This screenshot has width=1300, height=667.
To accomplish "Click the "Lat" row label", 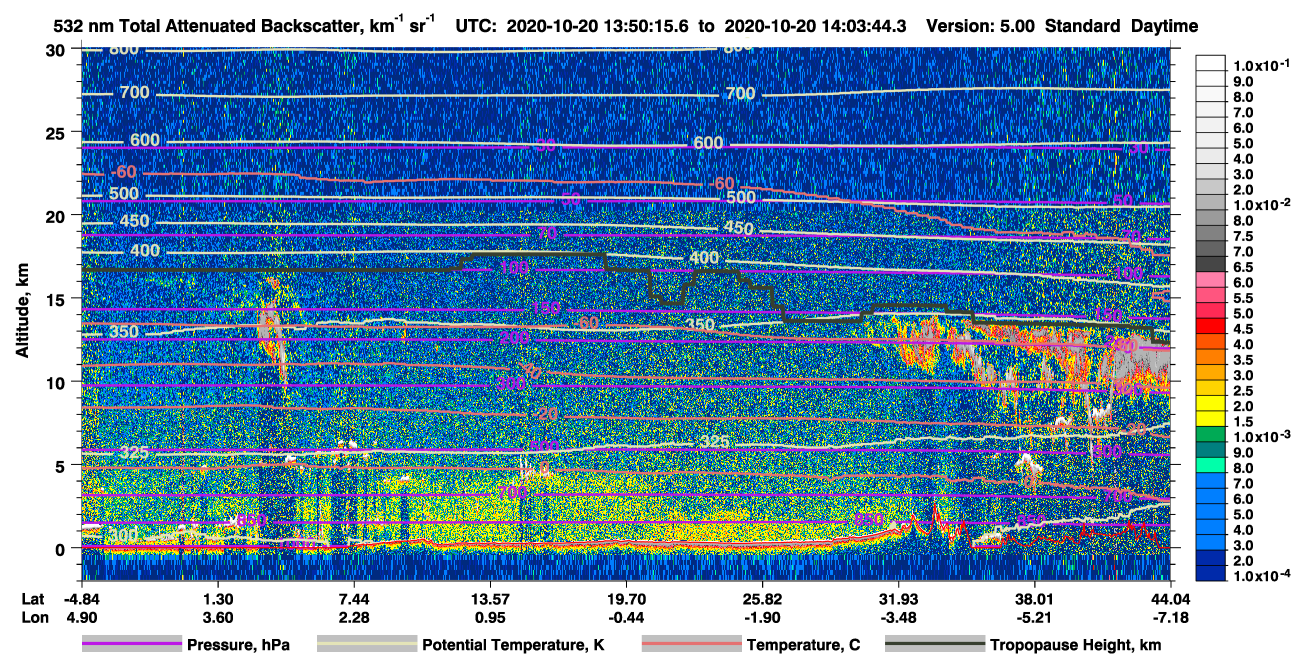I will 34,598.
